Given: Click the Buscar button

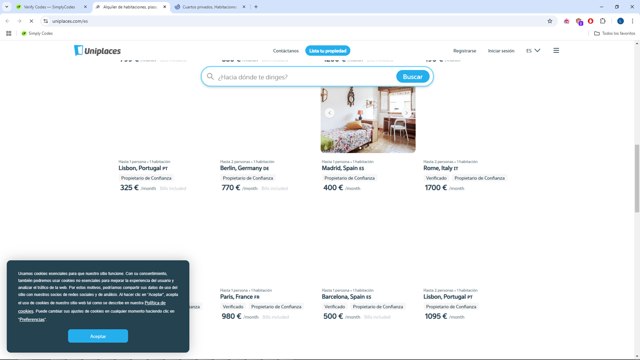Looking at the screenshot, I should [413, 77].
